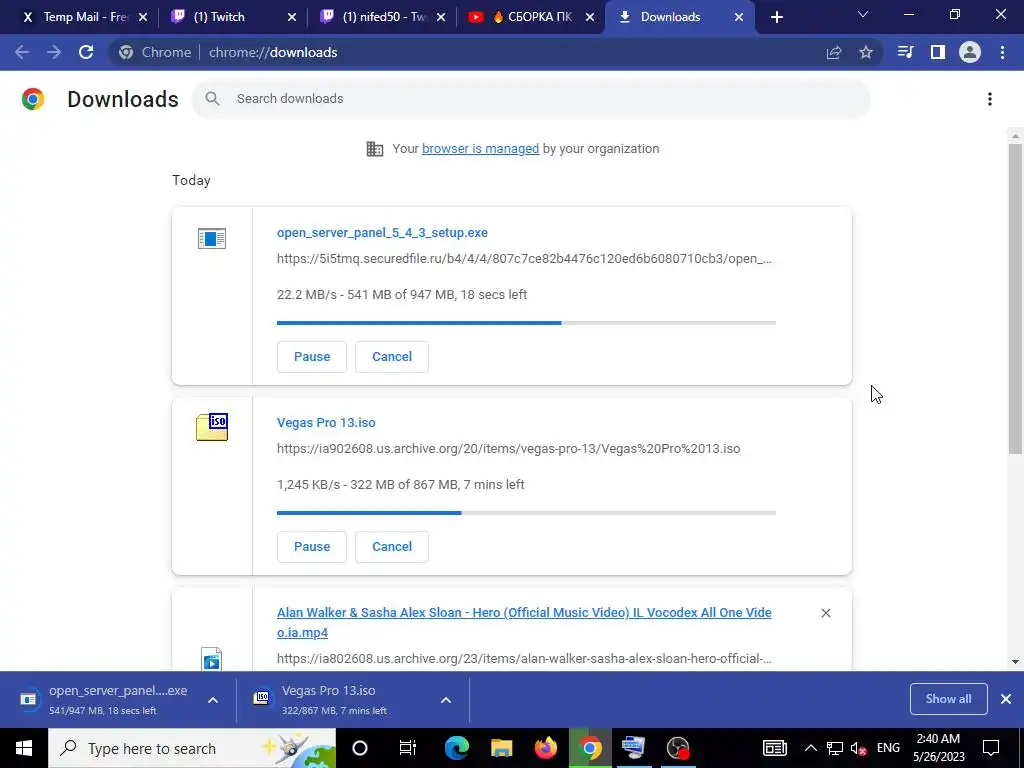
Task: Close the download shelf
Action: [x=1006, y=699]
